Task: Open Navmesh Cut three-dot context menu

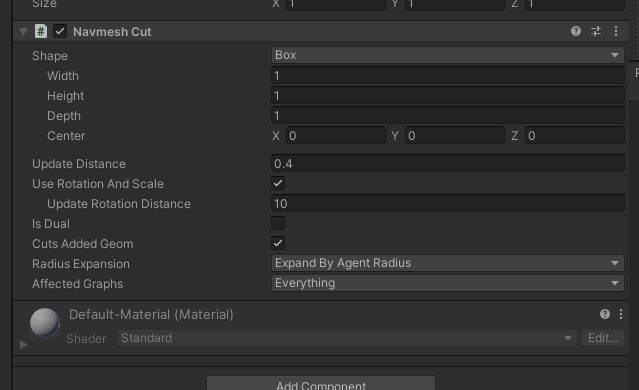Action: point(616,31)
